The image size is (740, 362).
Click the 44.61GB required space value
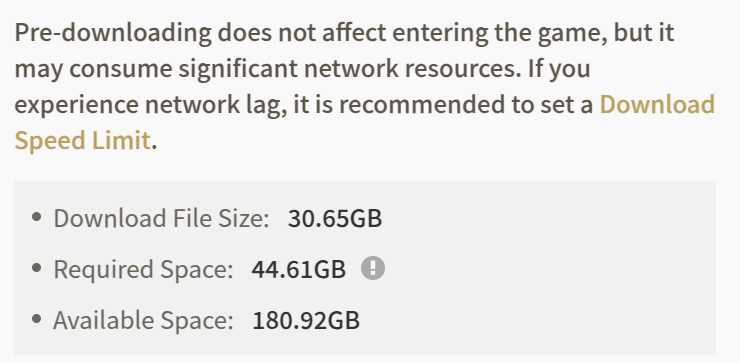(298, 269)
